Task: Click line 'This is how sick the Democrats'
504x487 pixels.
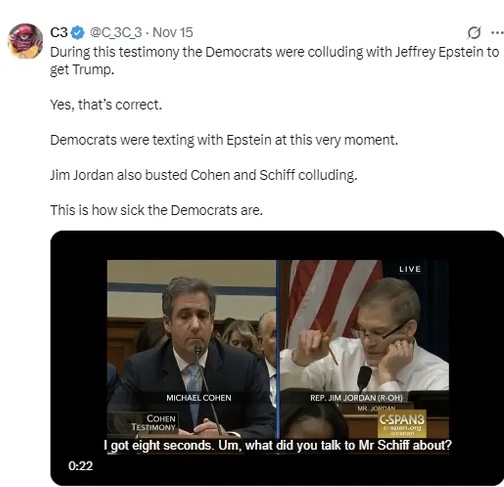Action: (156, 210)
